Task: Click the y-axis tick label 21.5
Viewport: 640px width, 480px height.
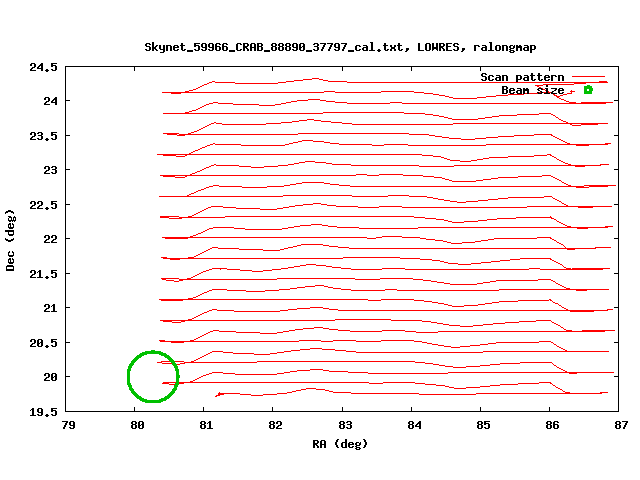Action: point(43,274)
